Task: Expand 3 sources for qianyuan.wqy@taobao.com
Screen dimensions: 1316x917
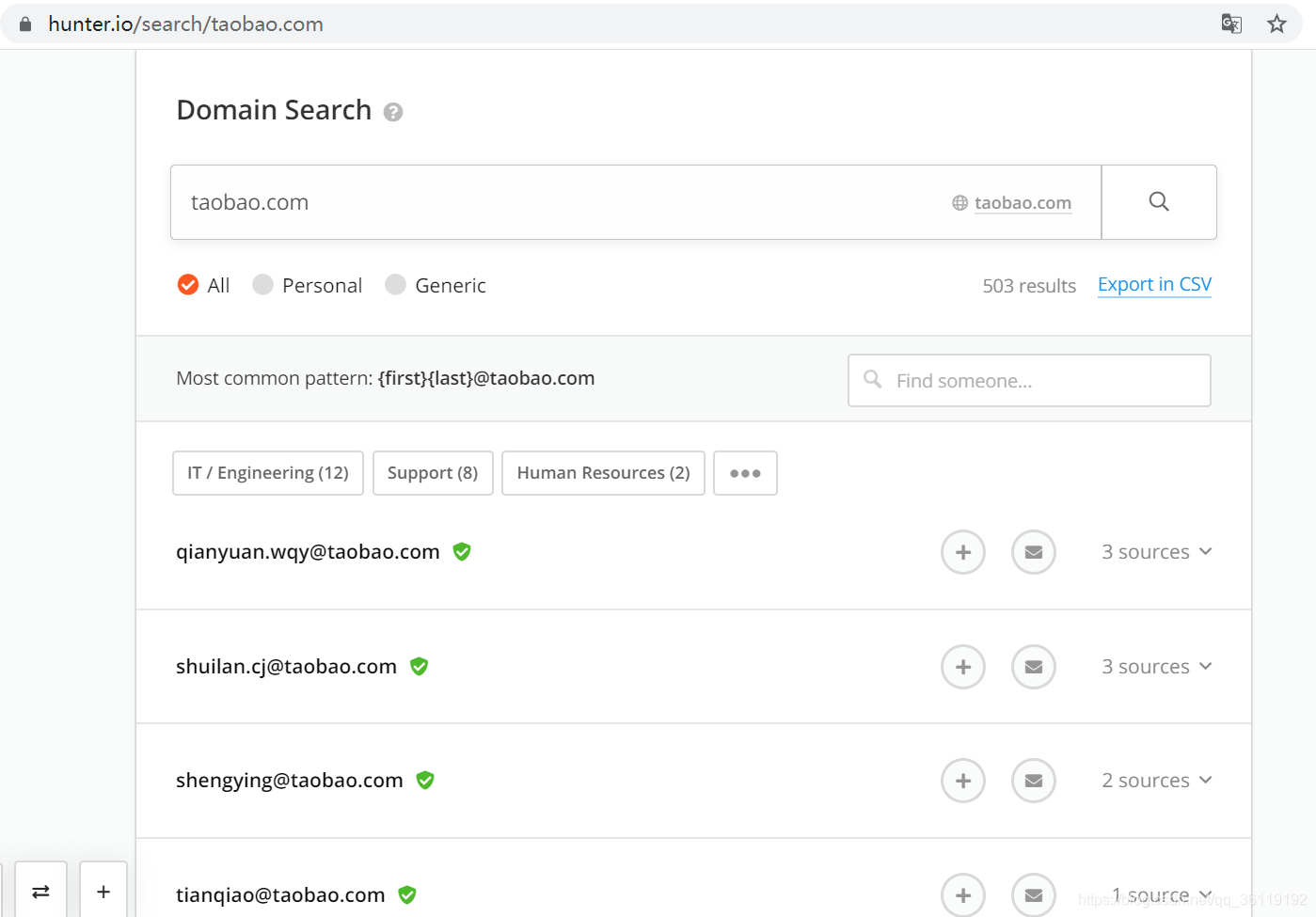Action: pos(1157,552)
